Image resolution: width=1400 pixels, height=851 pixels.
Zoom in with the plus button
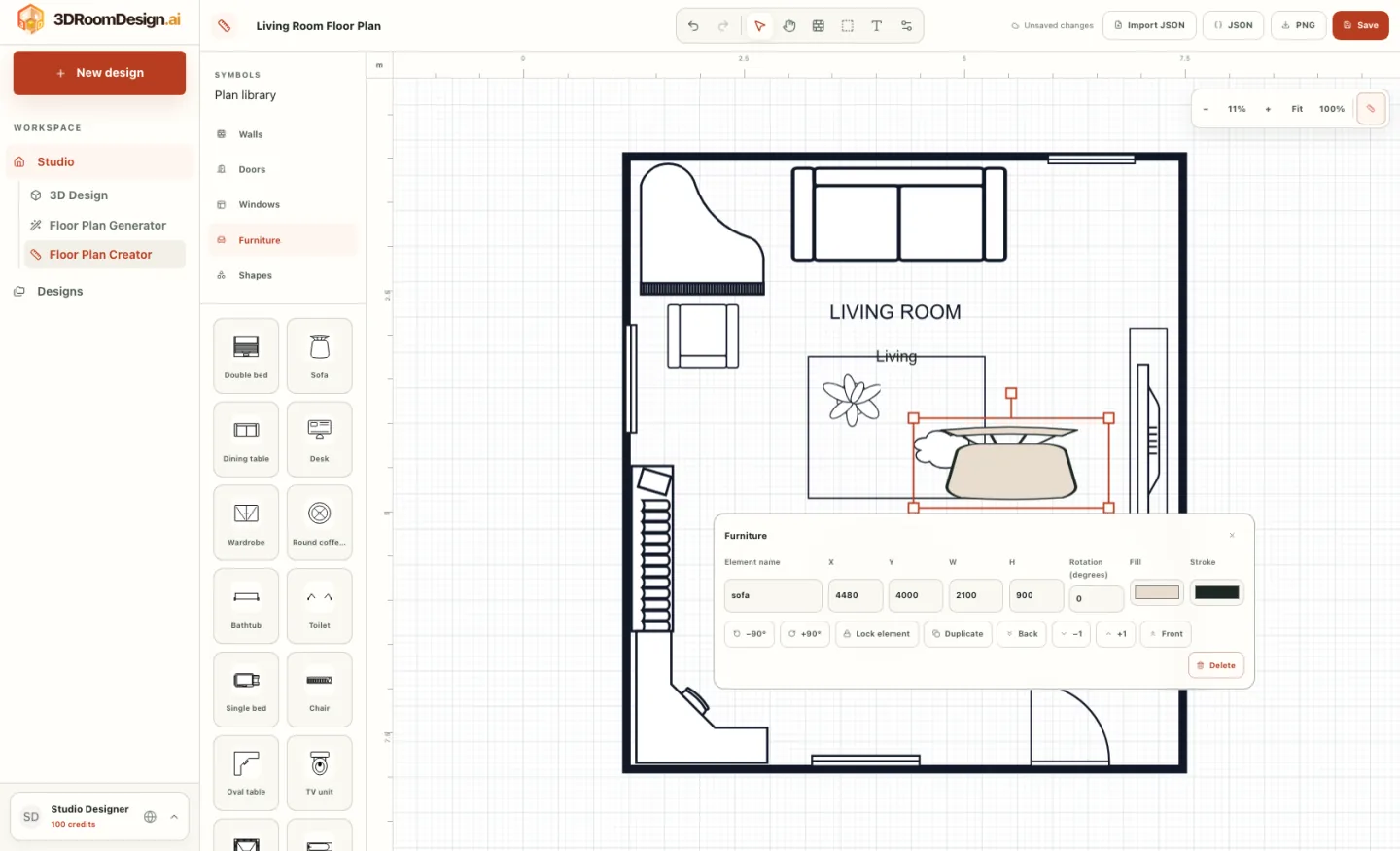[x=1268, y=109]
